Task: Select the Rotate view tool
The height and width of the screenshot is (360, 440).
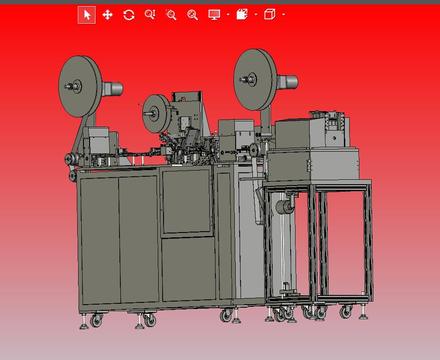Action: 129,15
